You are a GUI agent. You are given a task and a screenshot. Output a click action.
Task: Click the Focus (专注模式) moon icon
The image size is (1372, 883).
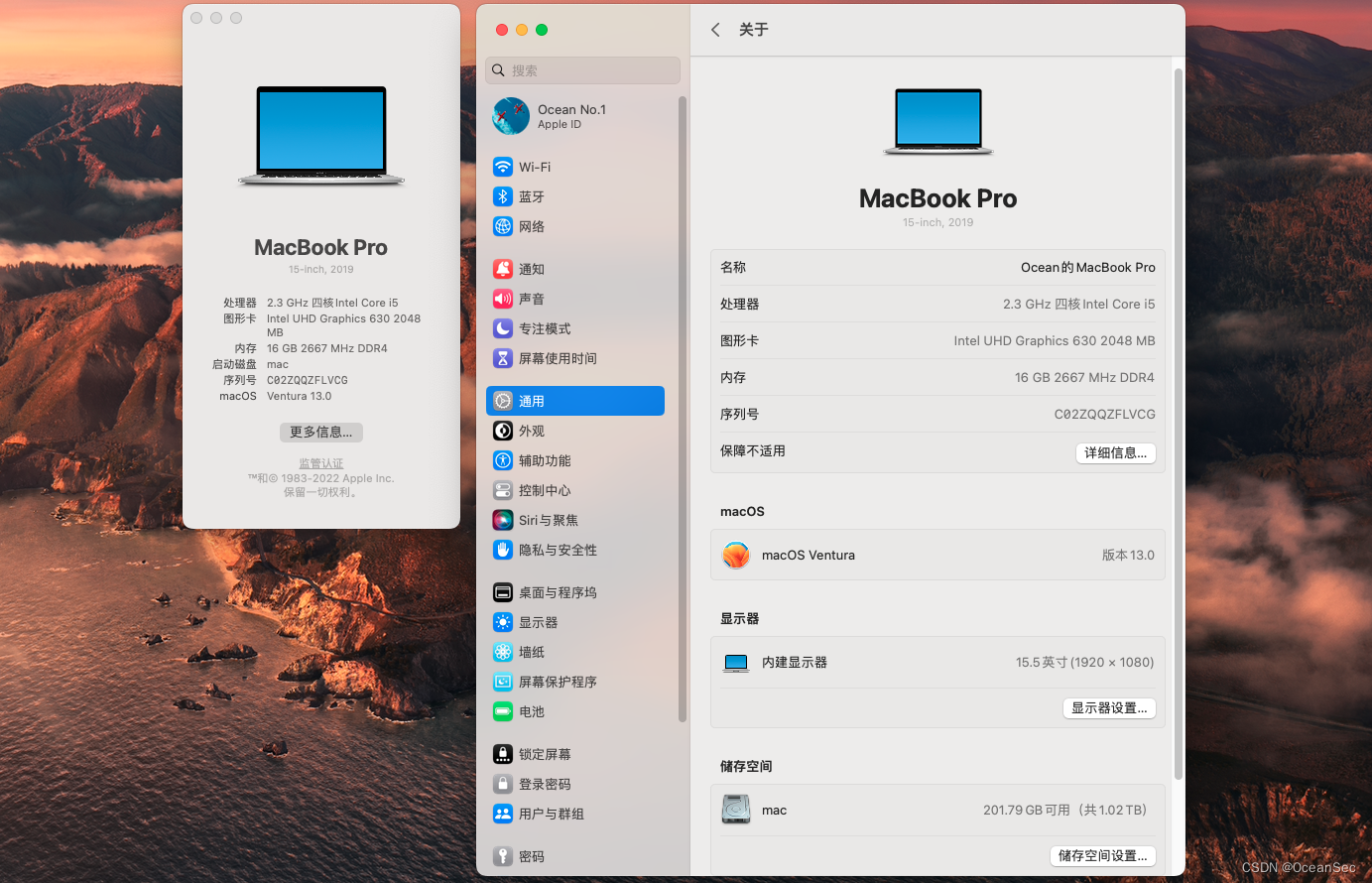pyautogui.click(x=503, y=328)
